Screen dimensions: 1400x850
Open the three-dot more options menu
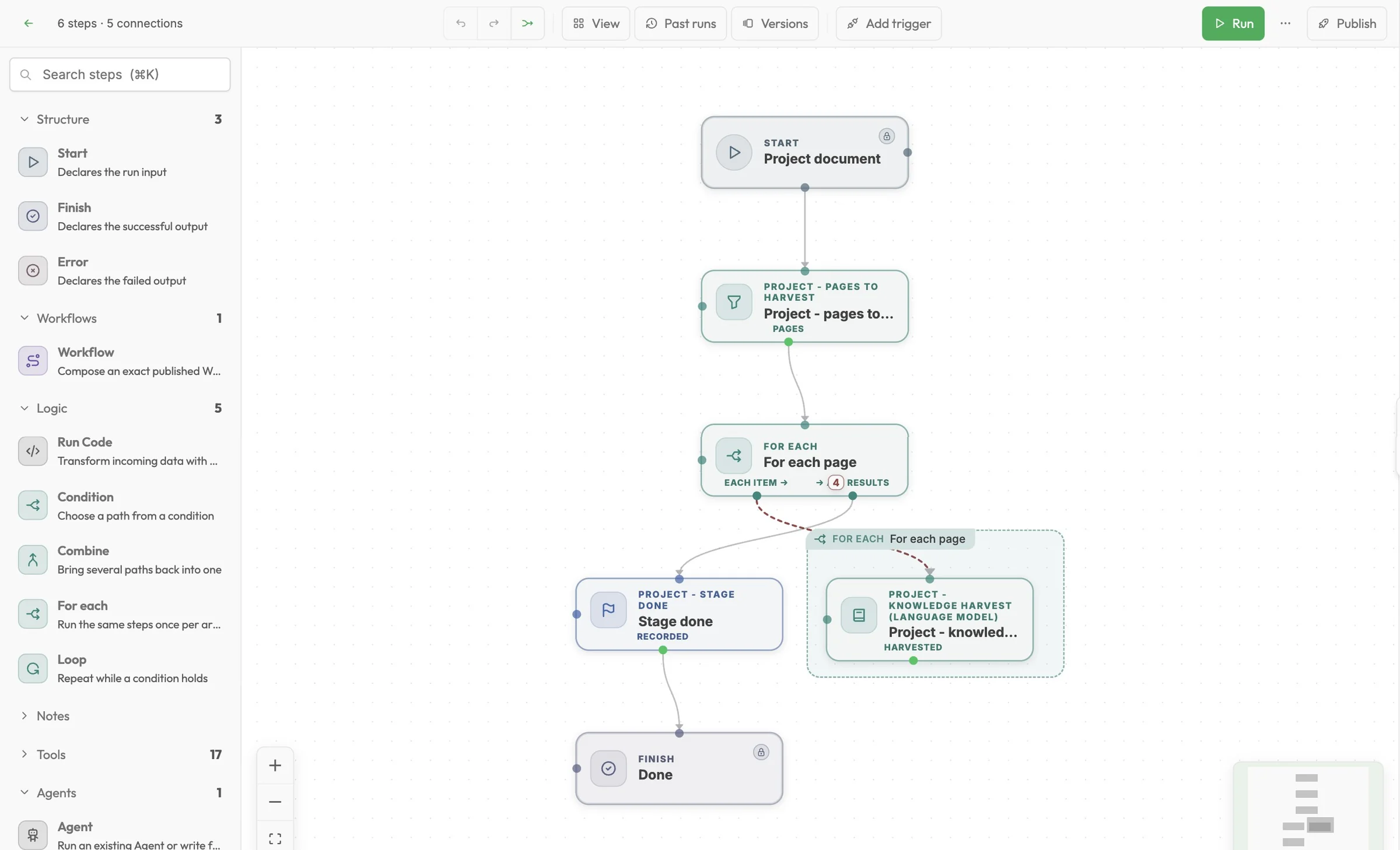pos(1285,23)
